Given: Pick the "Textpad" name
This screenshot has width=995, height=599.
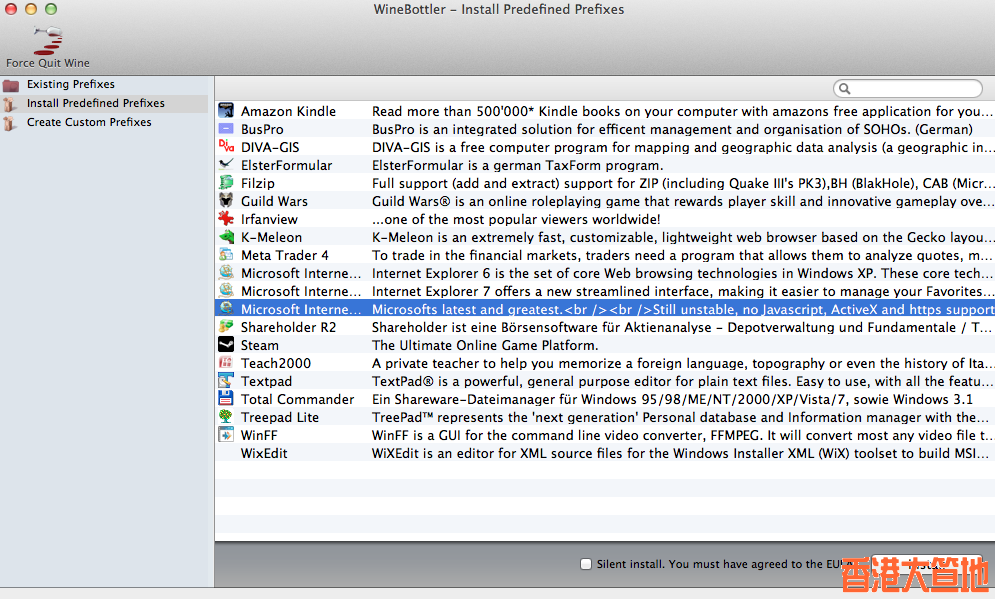Looking at the screenshot, I should pyautogui.click(x=267, y=381).
